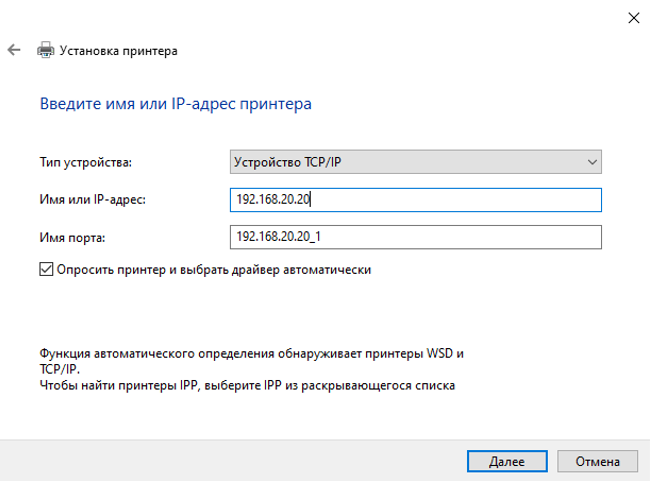651x481 pixels.
Task: Click the 'Установка принтера' title text
Action: [x=120, y=49]
